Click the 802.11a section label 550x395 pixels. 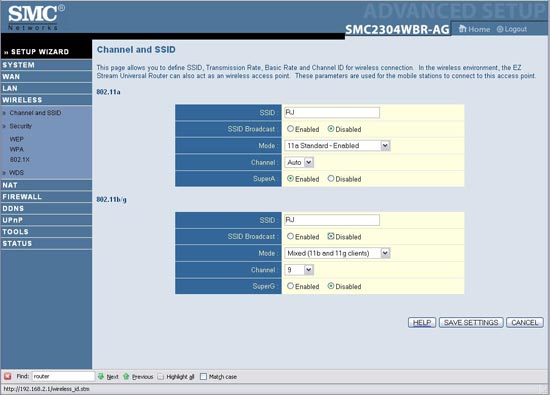coord(108,92)
